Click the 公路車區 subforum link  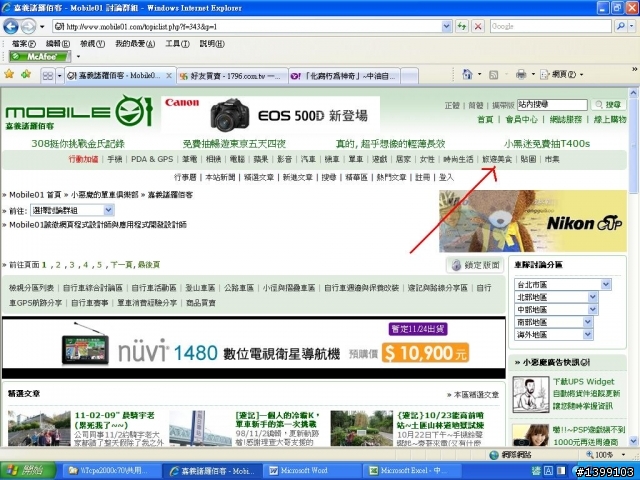(x=239, y=288)
